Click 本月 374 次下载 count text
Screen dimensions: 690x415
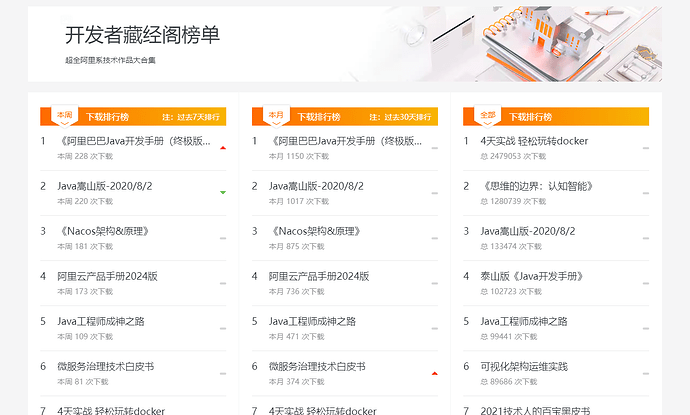tap(297, 382)
